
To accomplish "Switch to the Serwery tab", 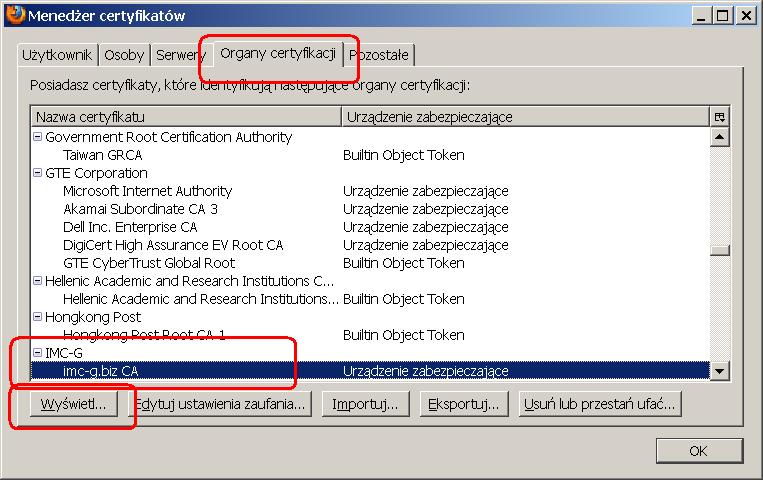I will pos(179,54).
